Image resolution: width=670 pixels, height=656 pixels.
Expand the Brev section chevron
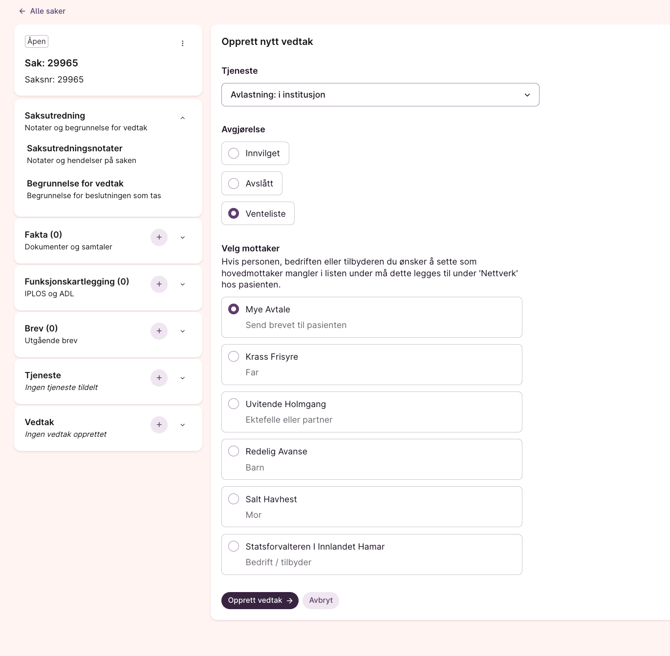point(182,331)
